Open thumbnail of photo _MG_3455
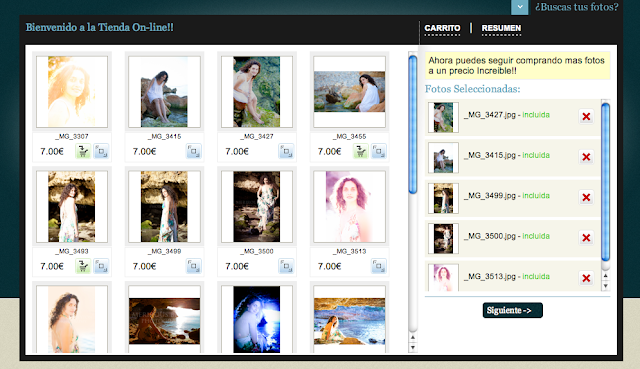This screenshot has height=369, width=640. [x=349, y=92]
